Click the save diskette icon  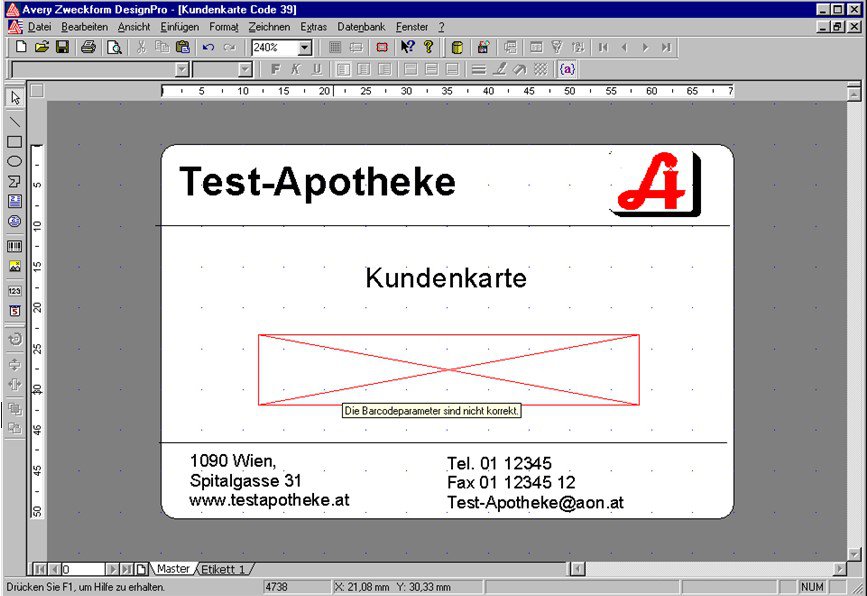click(62, 47)
